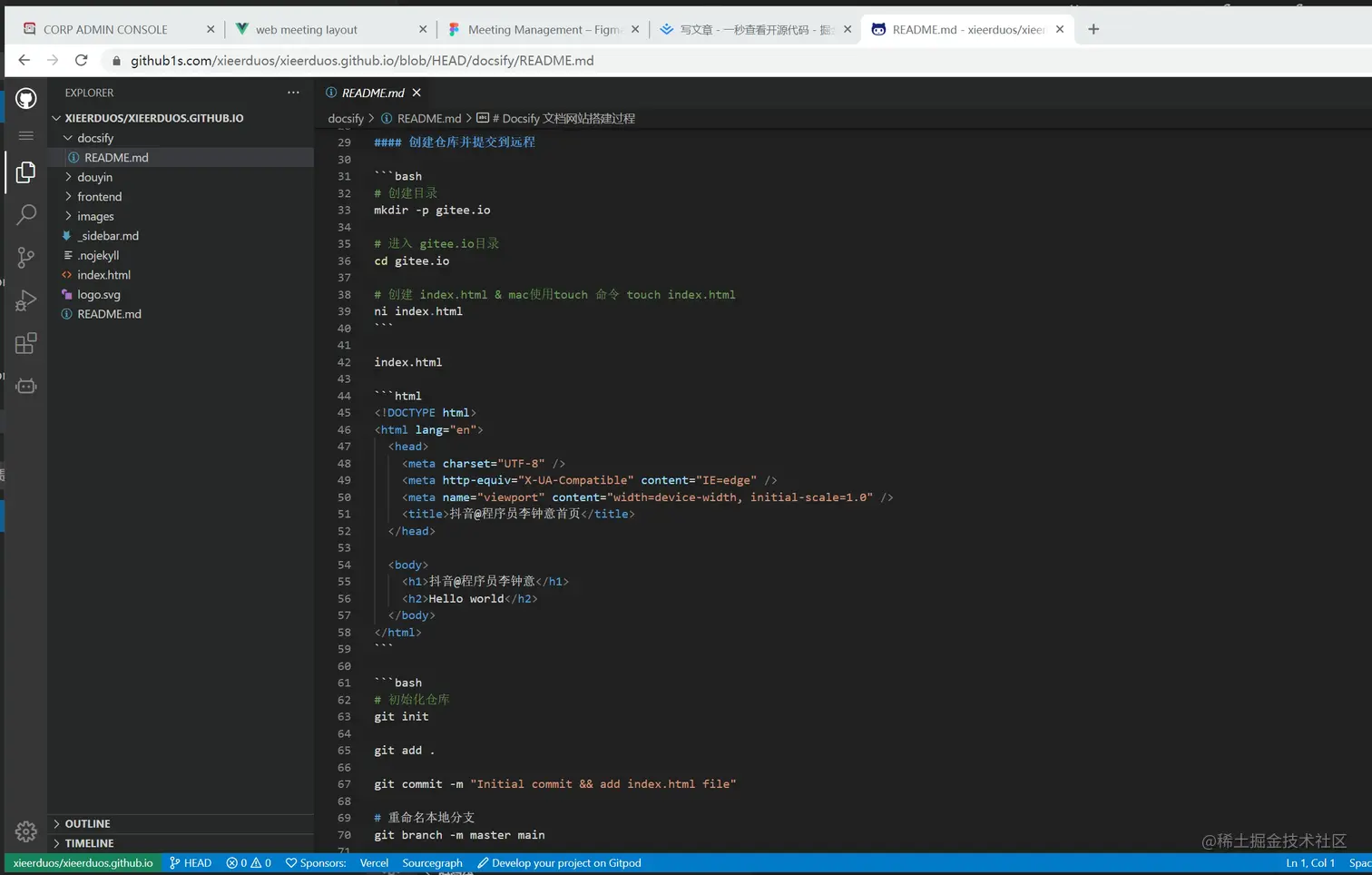Open the hamburger application menu
This screenshot has height=875, width=1372.
pos(26,136)
